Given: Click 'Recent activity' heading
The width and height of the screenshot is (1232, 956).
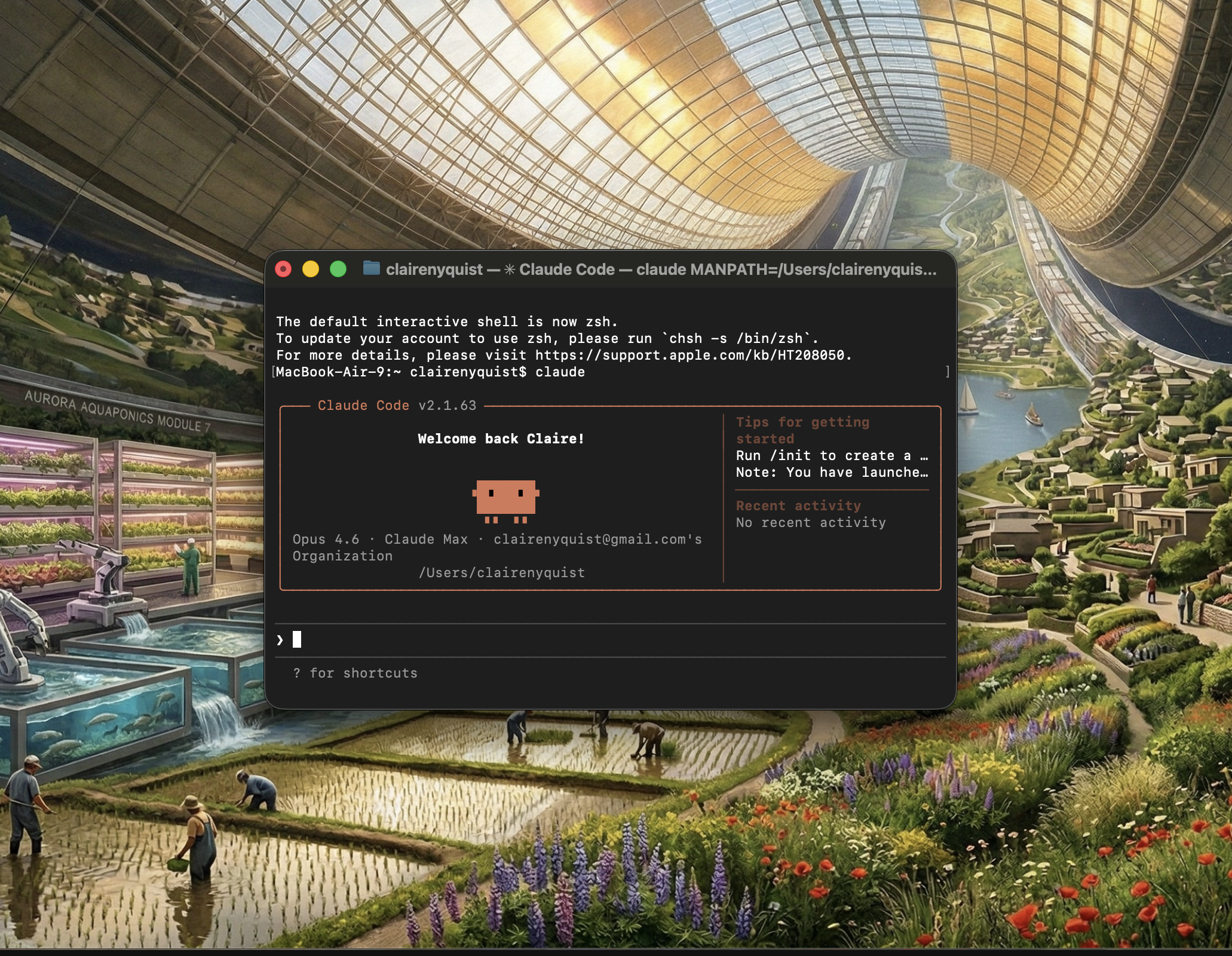Looking at the screenshot, I should [x=798, y=506].
